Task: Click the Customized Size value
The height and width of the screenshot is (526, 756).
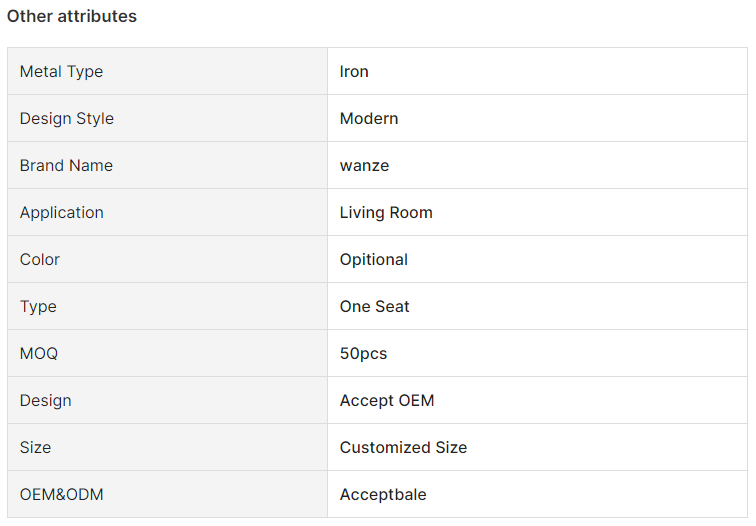Action: pyautogui.click(x=403, y=447)
